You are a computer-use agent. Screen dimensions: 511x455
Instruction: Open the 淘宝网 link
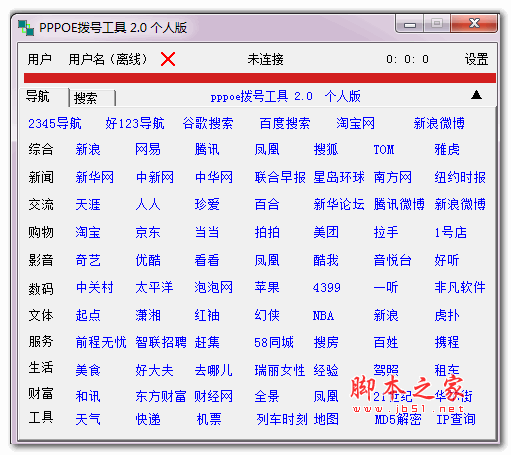tap(355, 123)
